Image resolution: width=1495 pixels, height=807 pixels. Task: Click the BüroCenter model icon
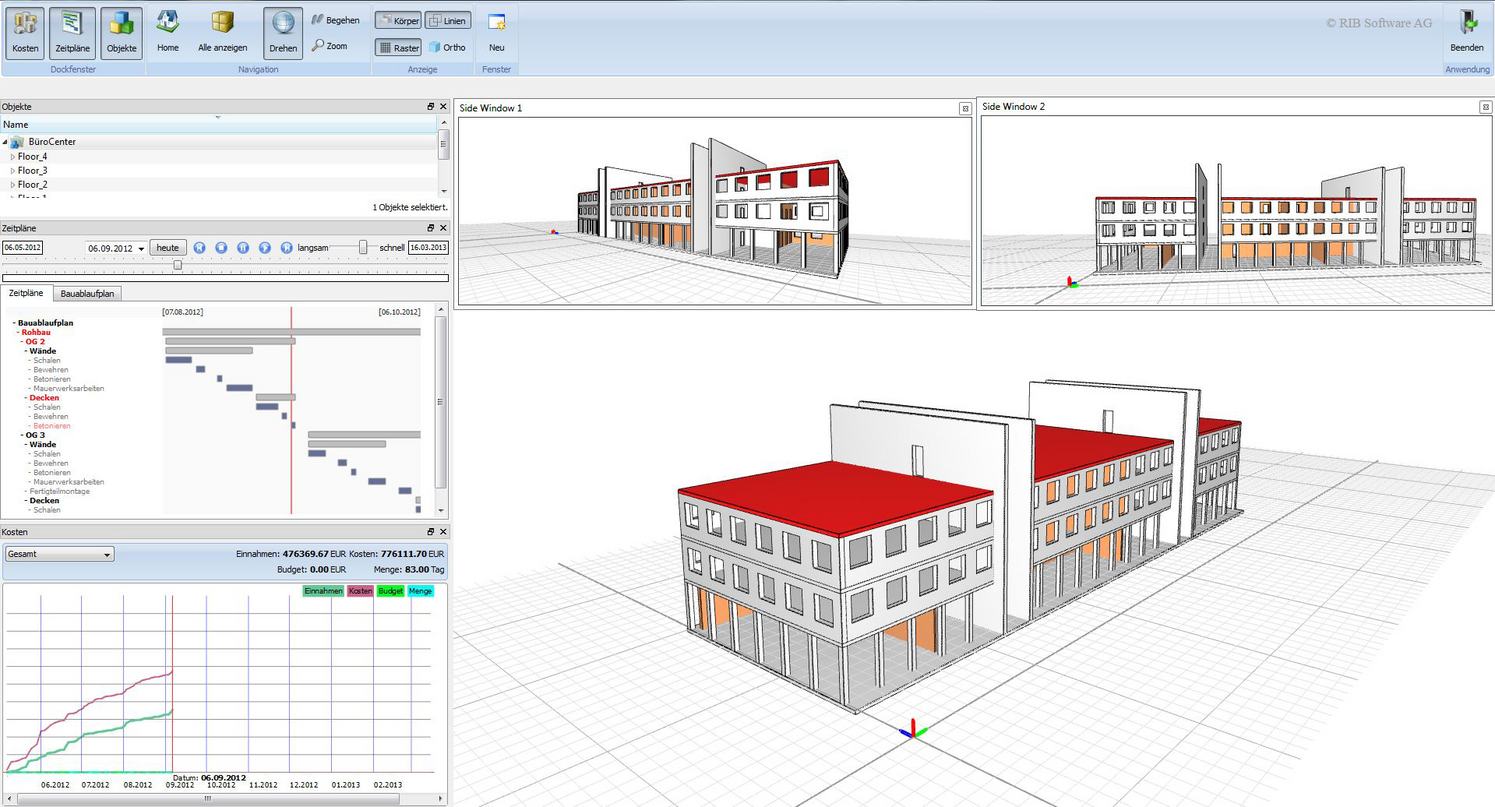pos(17,142)
